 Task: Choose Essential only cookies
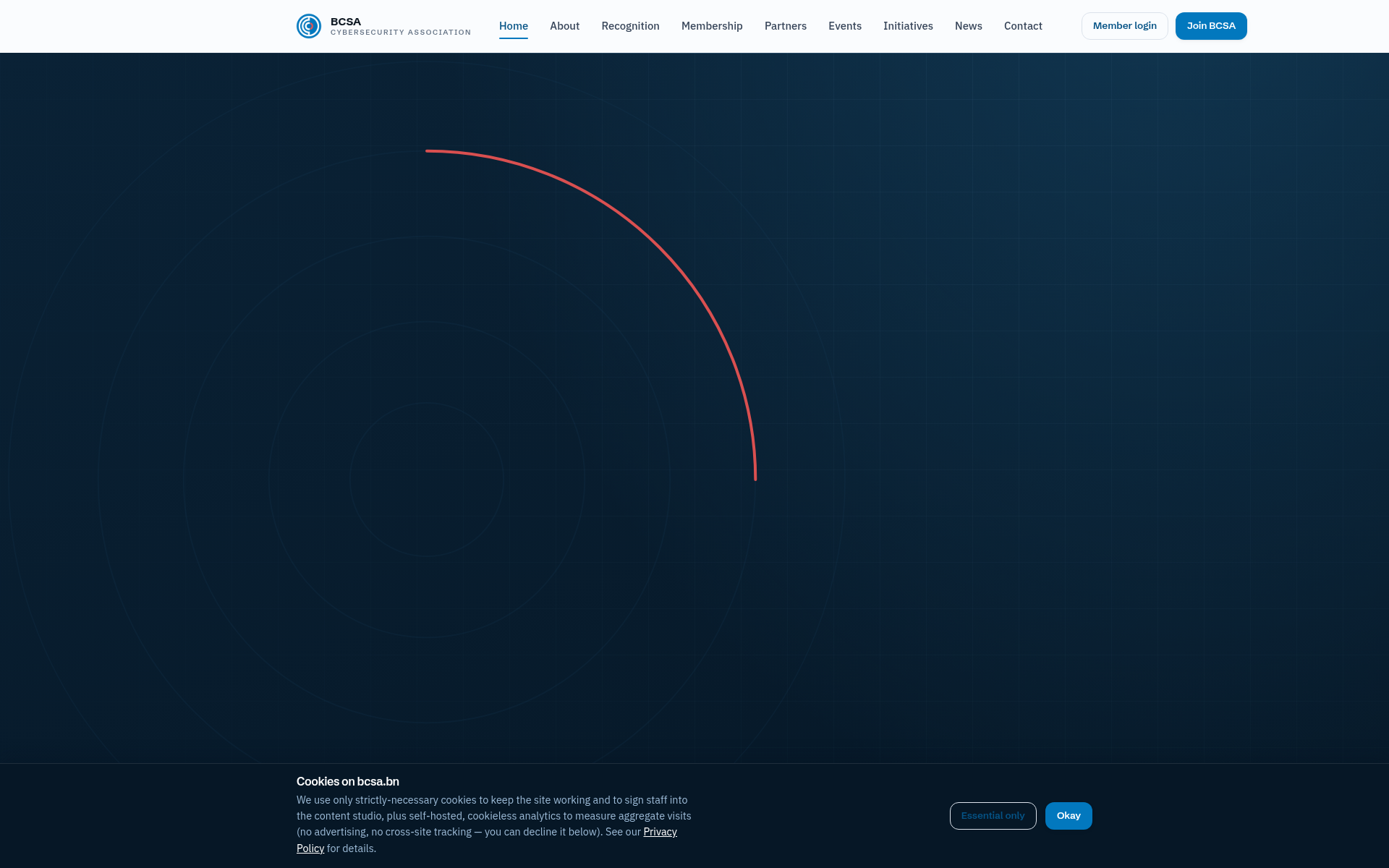993,816
